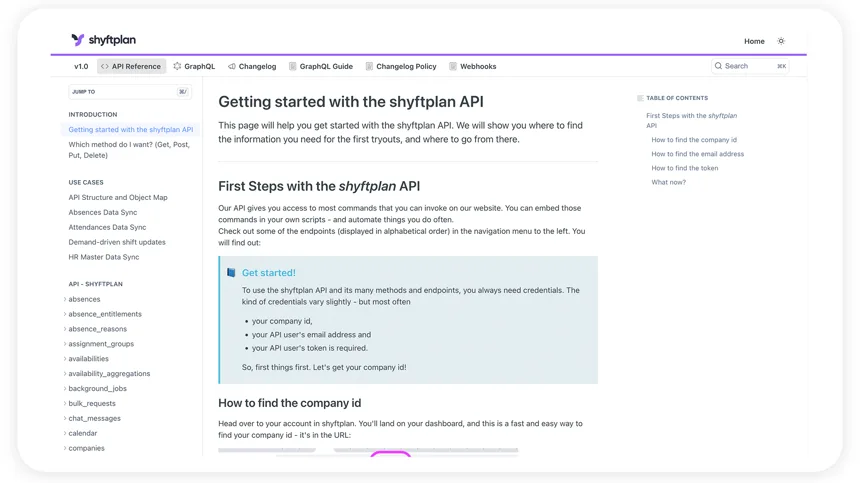
Task: Select the API Reference tab
Action: pyautogui.click(x=131, y=66)
